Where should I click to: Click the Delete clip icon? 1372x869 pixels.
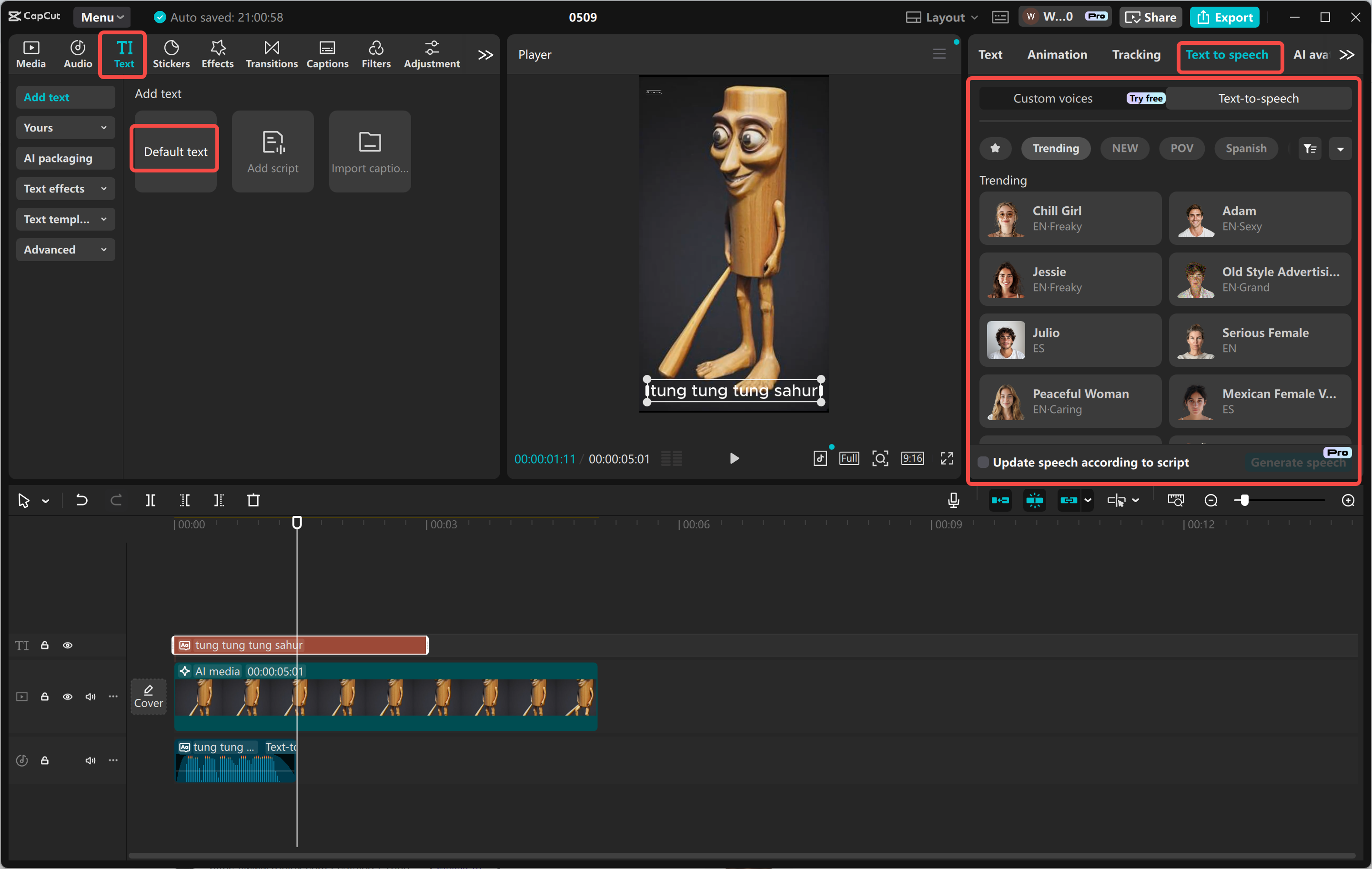pos(253,500)
